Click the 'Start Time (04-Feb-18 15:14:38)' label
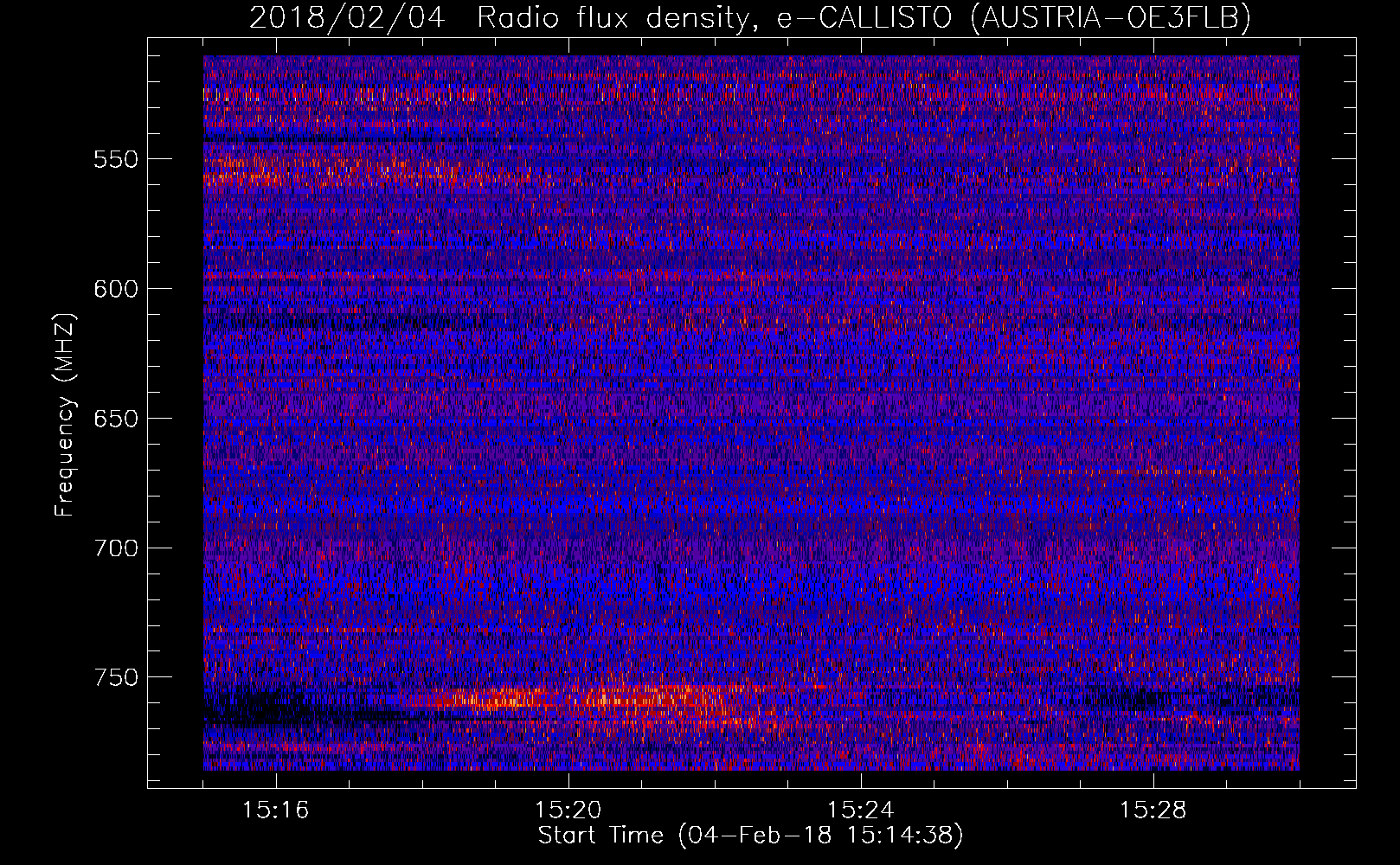This screenshot has width=1400, height=865. coord(750,836)
